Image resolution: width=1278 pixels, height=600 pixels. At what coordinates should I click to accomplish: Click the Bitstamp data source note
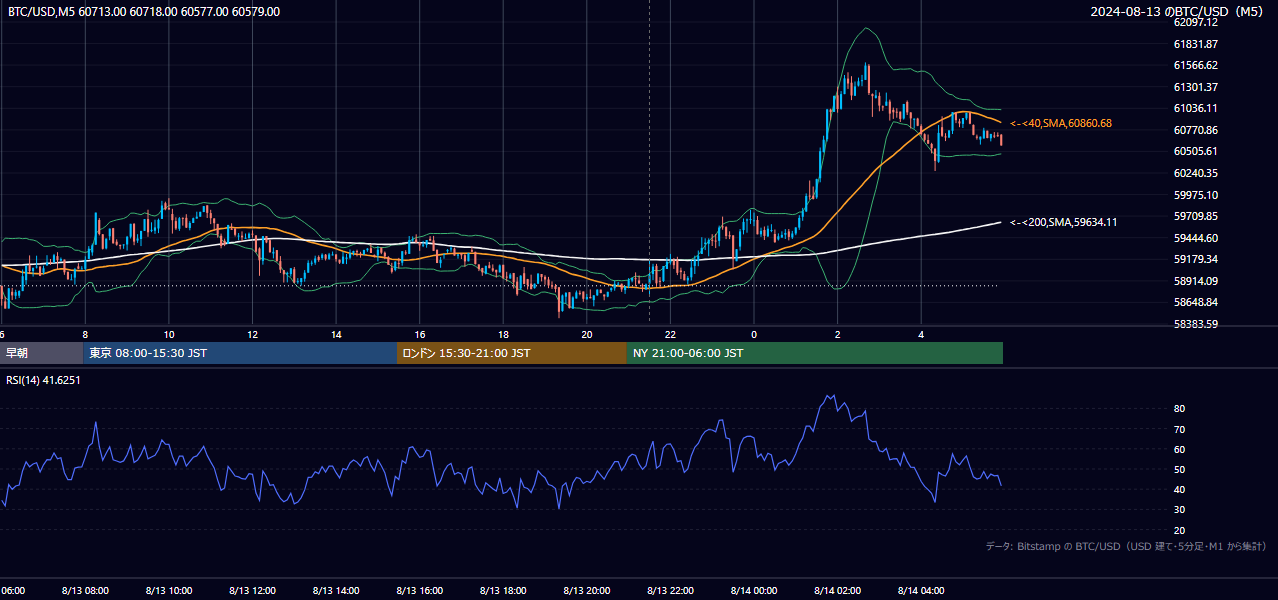(1126, 546)
